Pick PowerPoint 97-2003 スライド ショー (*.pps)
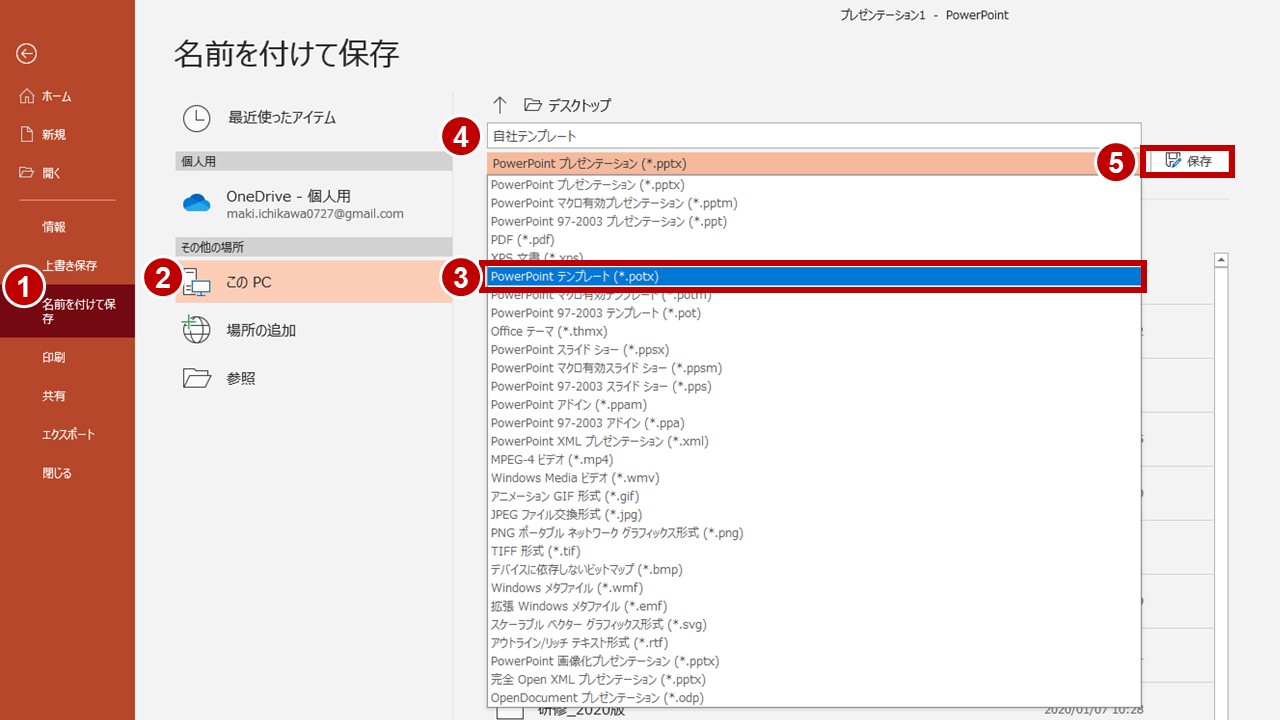The height and width of the screenshot is (720, 1280). (x=814, y=386)
